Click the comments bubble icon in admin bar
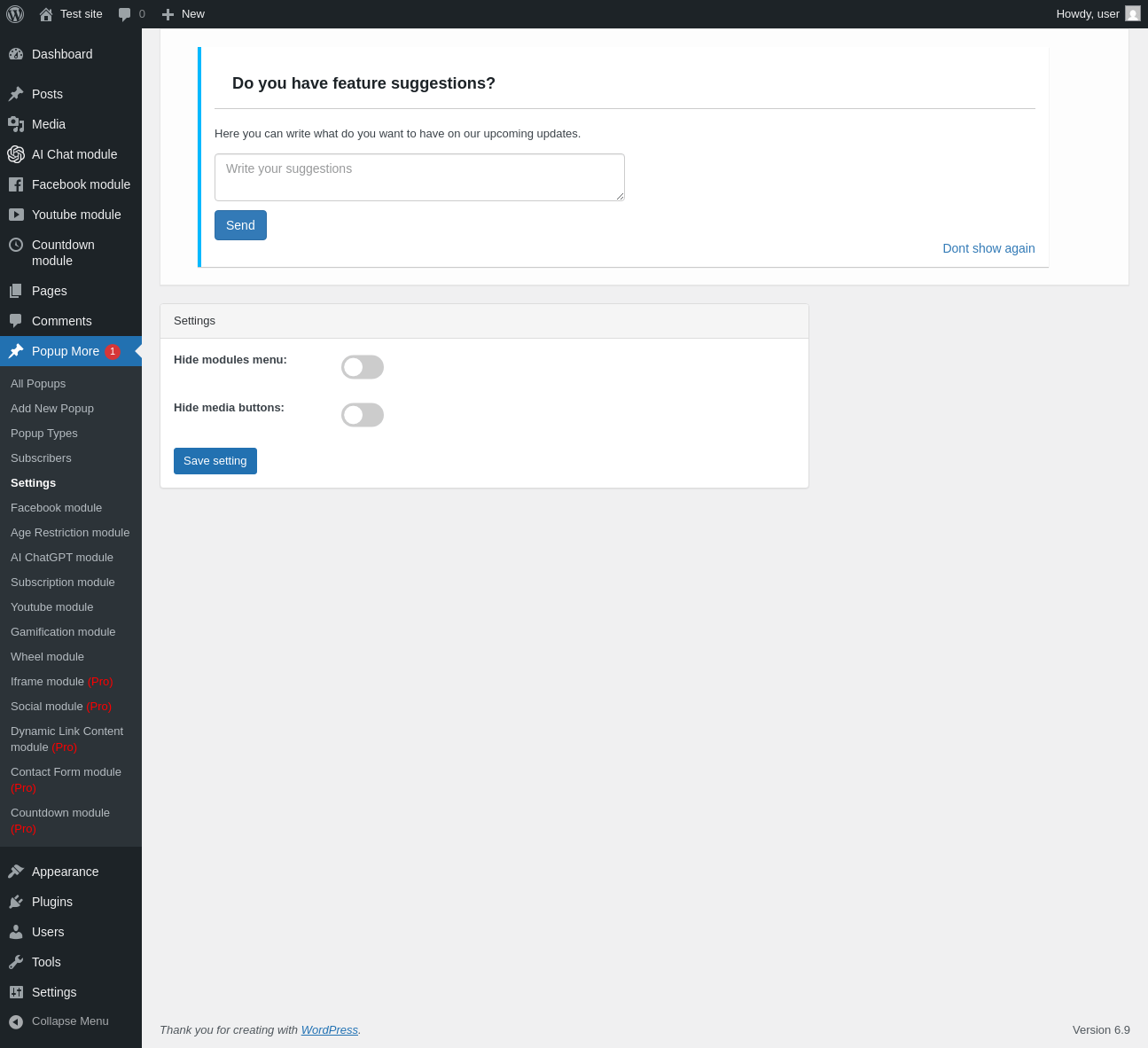This screenshot has width=1148, height=1048. [125, 14]
